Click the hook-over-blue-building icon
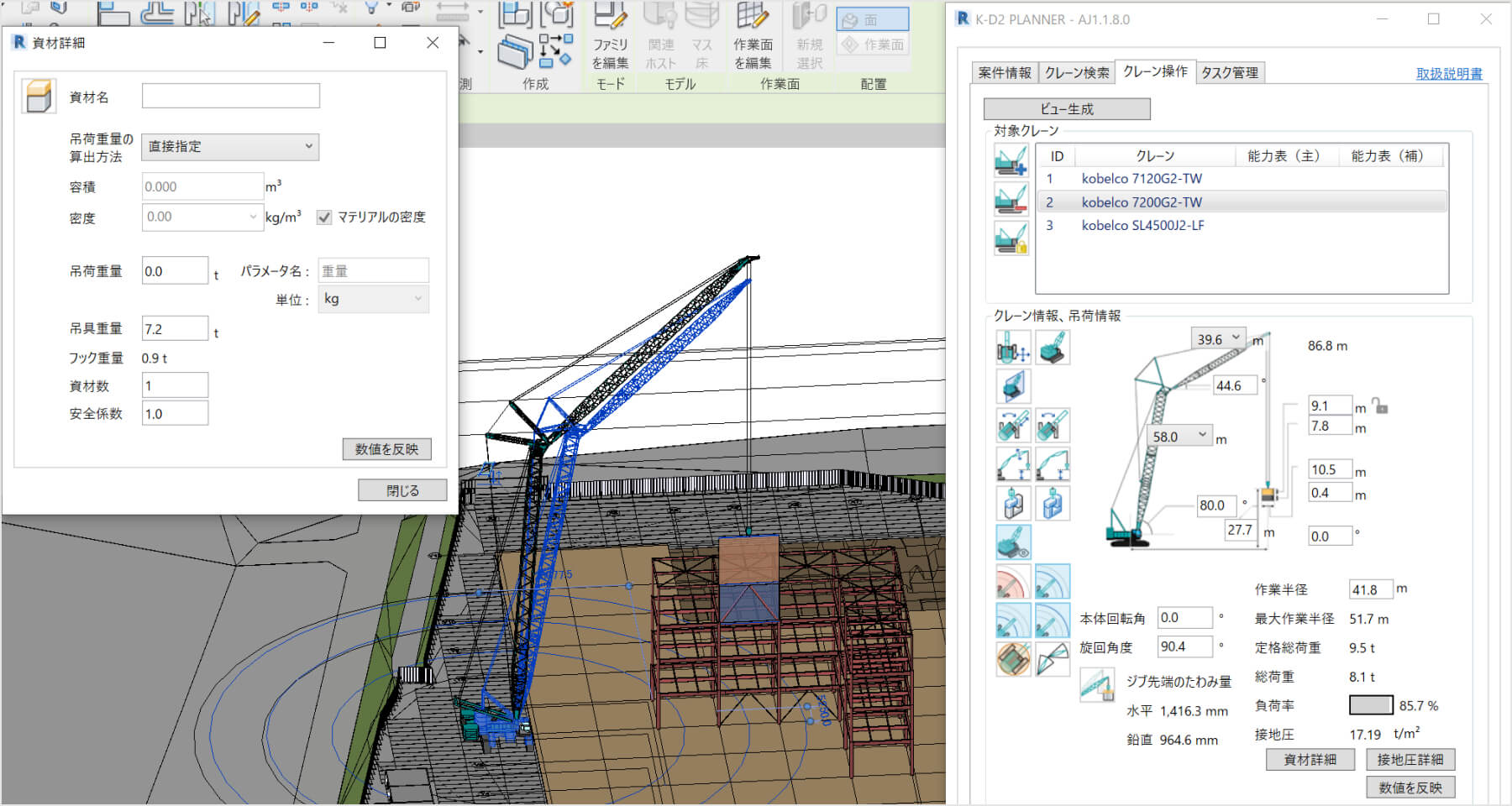1512x806 pixels. (1053, 504)
